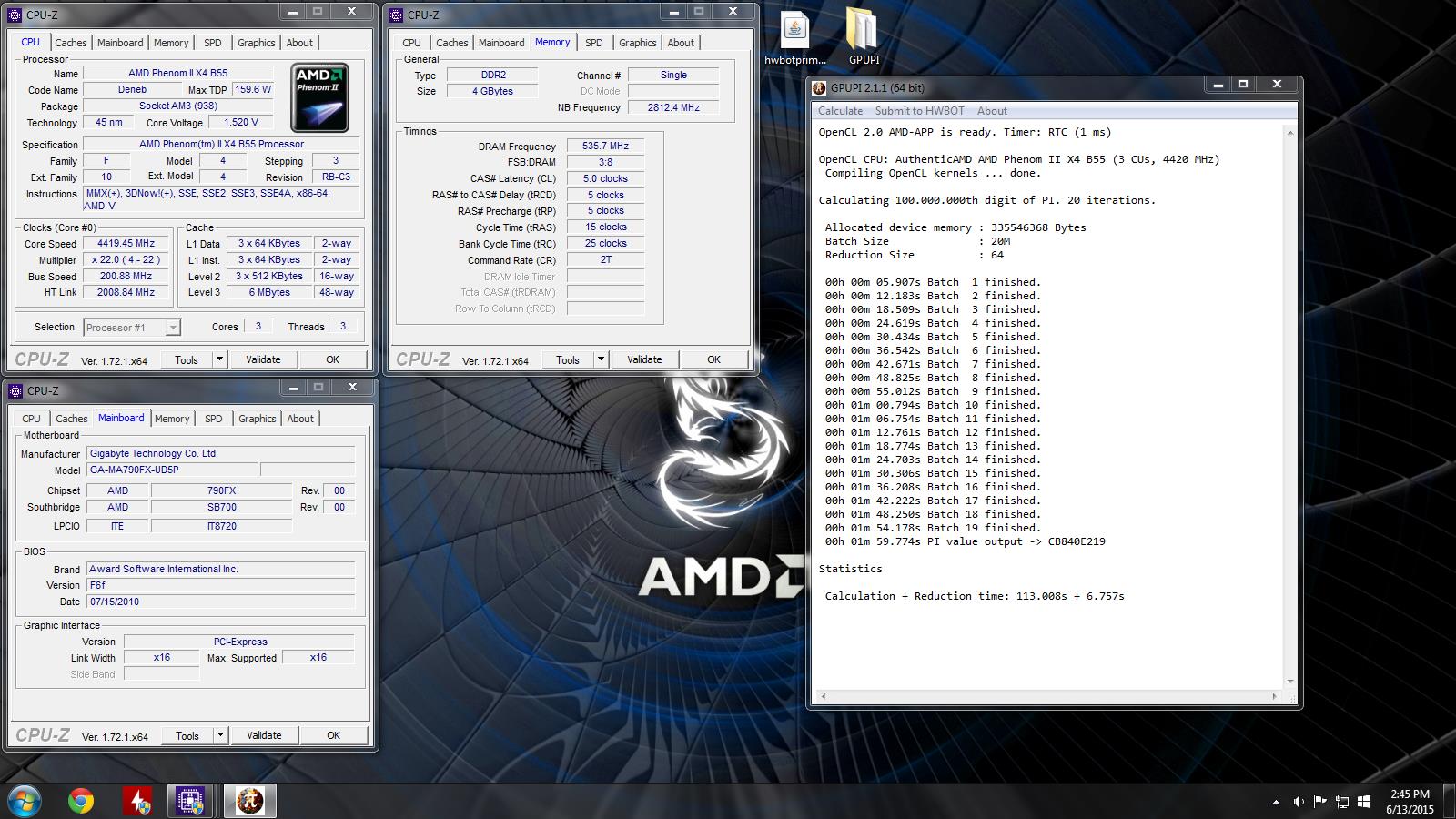Viewport: 1456px width, 819px height.
Task: Select the Memory tab in Mainboard window
Action: point(172,419)
